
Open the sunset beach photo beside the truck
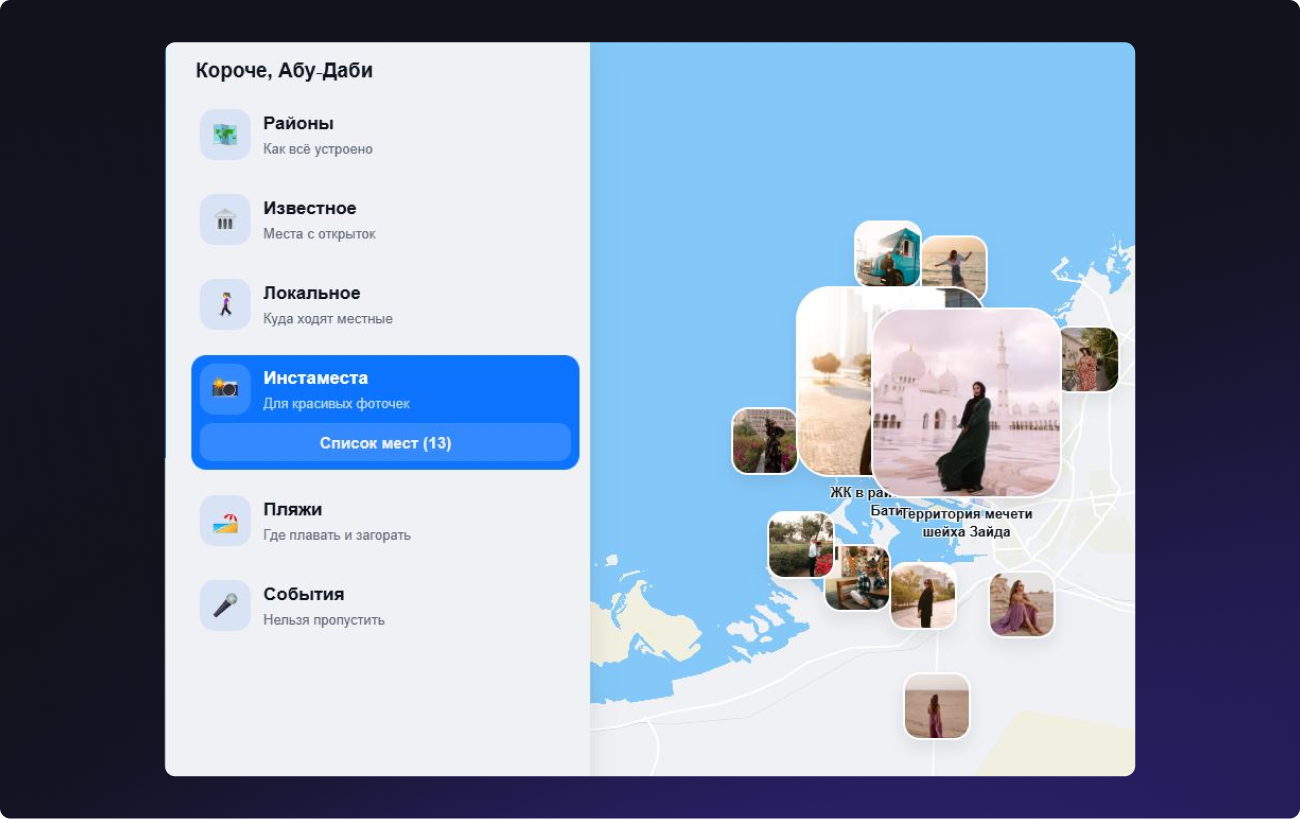(x=954, y=264)
